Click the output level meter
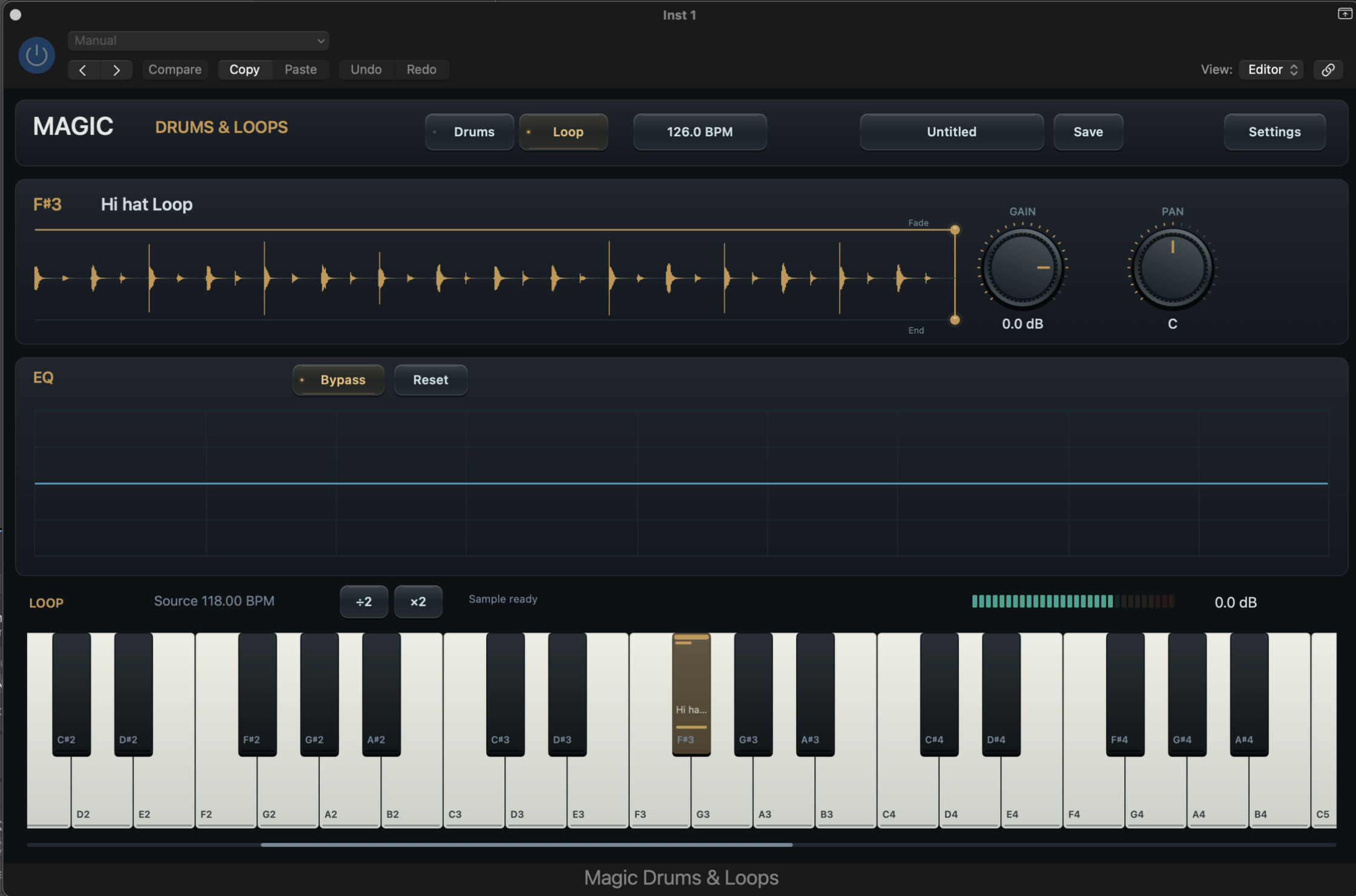 pos(1073,601)
